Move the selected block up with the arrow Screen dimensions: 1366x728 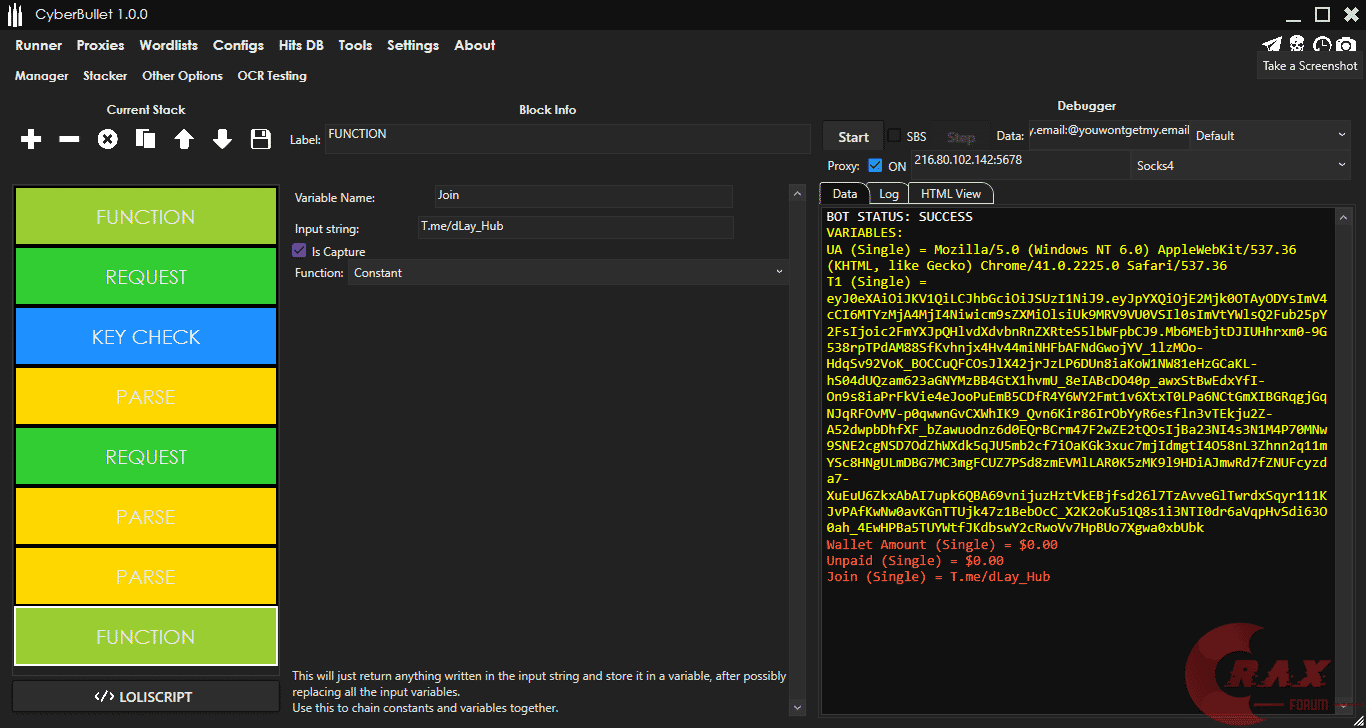coord(184,140)
